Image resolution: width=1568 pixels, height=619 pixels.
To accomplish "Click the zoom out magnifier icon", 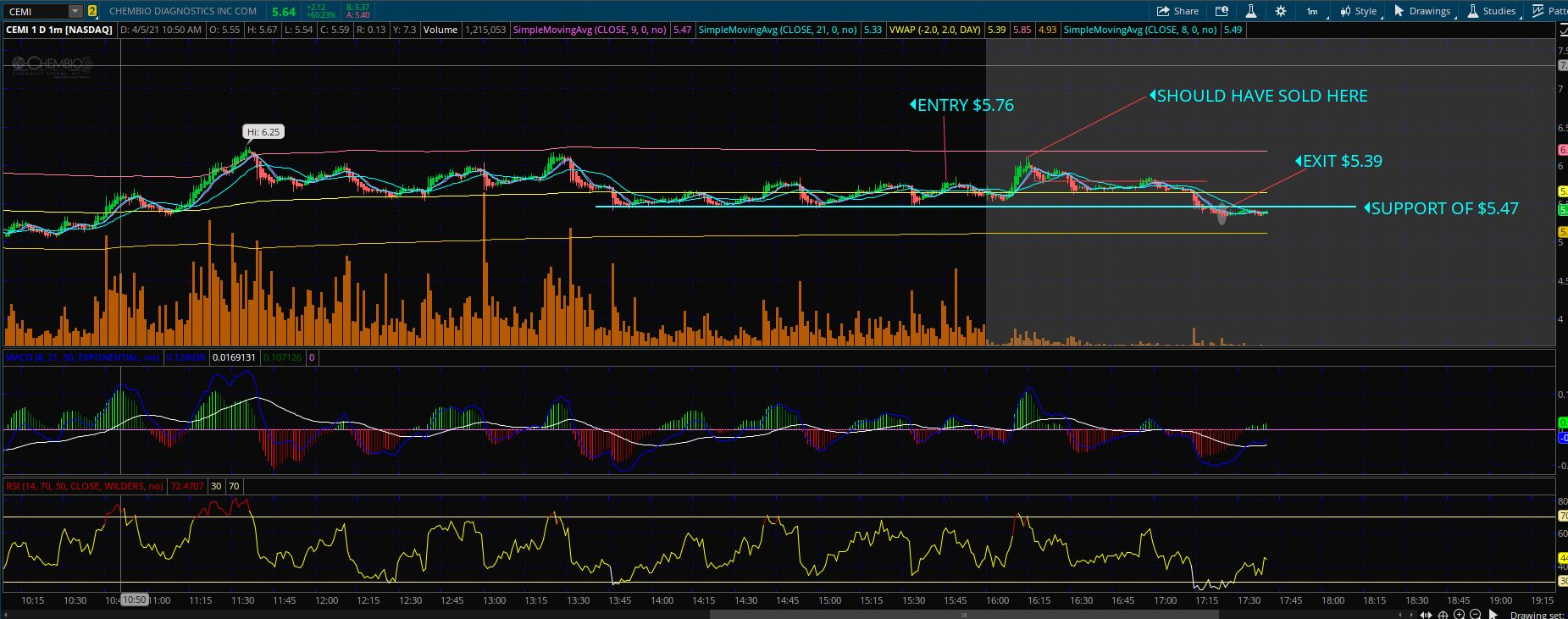I will coord(1476,614).
